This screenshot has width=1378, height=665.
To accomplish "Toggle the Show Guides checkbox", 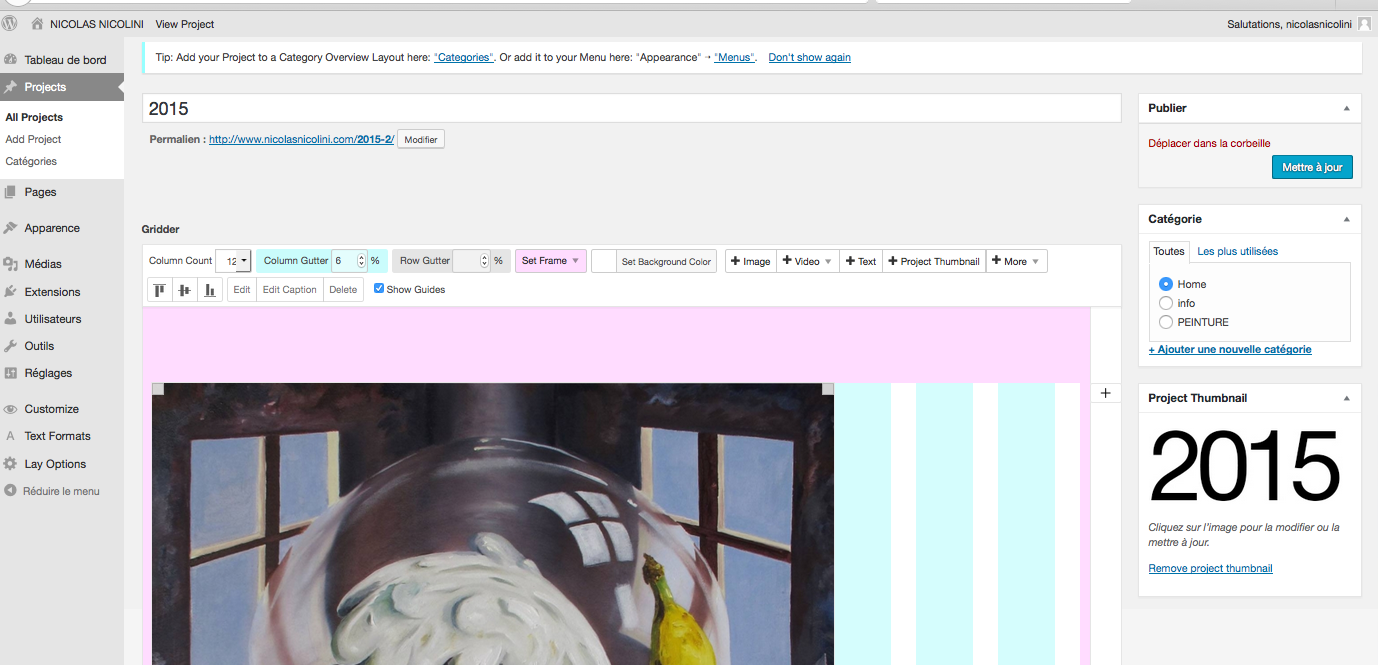I will click(379, 289).
